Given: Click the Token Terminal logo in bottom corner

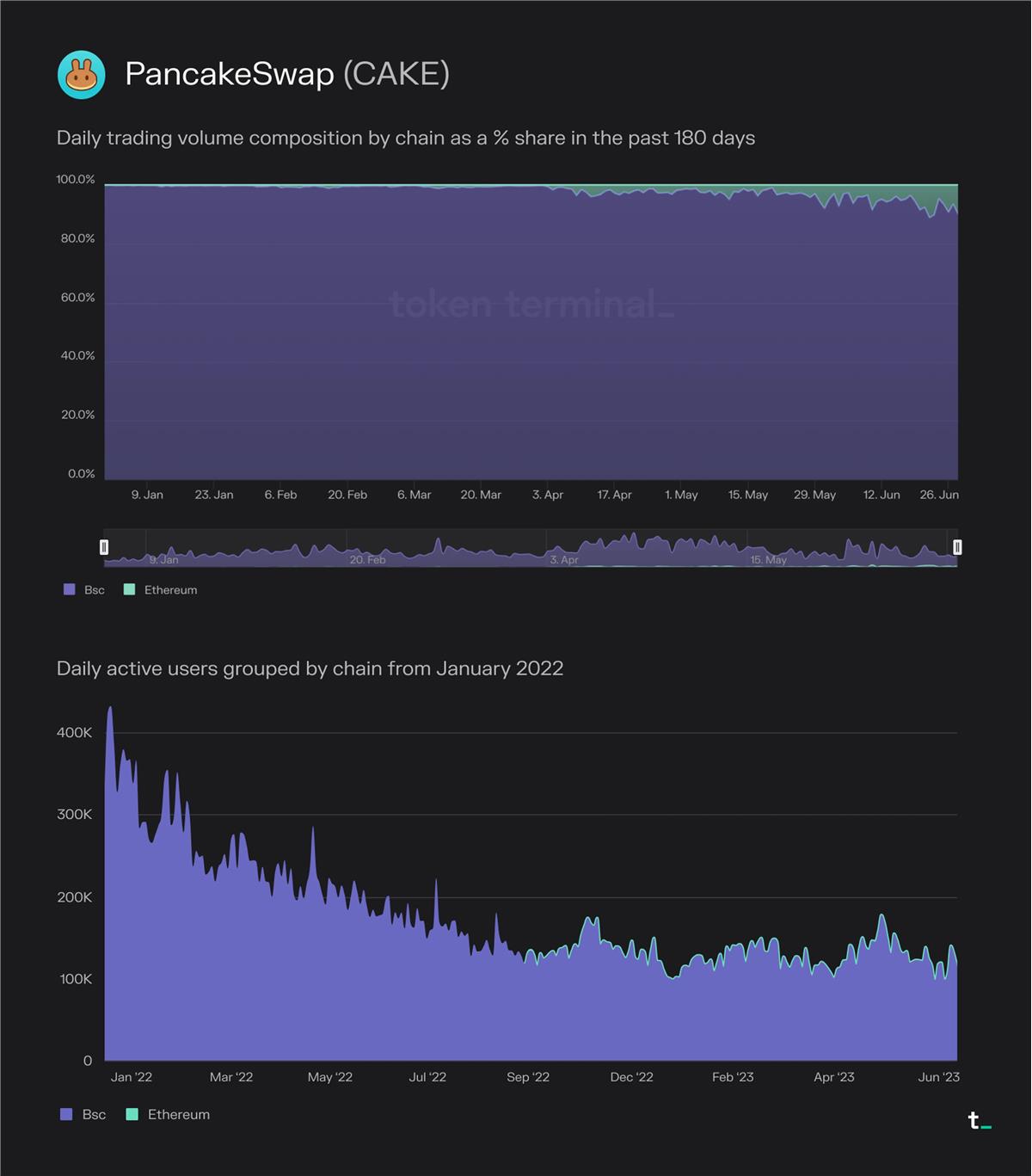Looking at the screenshot, I should click(x=979, y=1121).
